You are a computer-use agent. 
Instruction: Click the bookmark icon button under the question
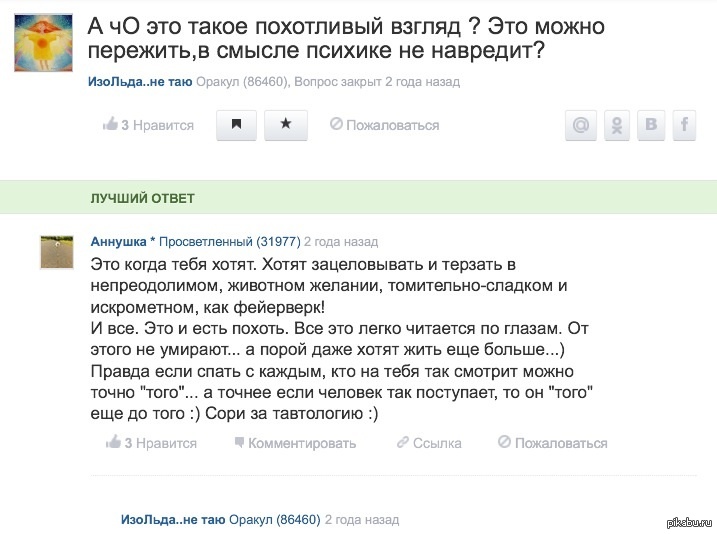point(236,125)
